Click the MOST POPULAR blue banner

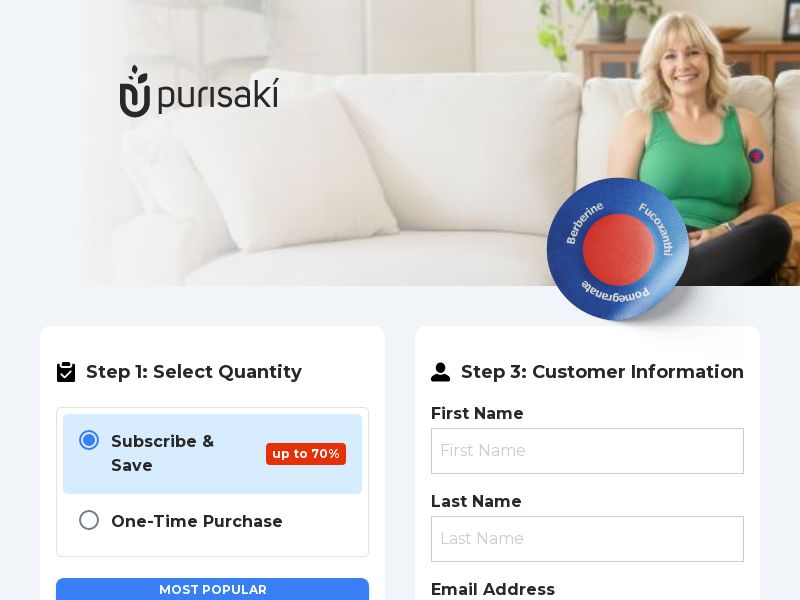point(212,589)
